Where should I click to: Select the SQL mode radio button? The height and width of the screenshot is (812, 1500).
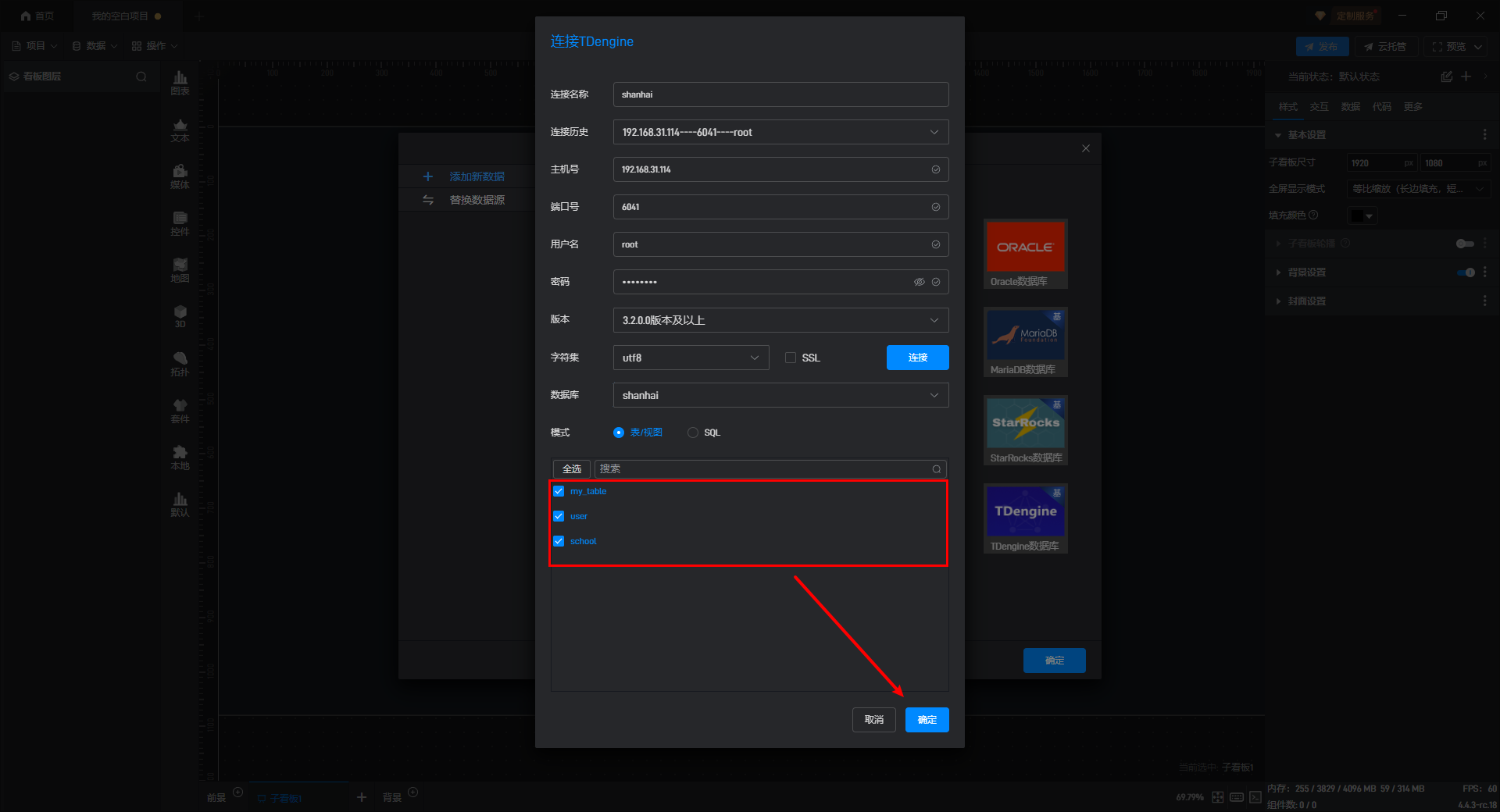tap(693, 433)
